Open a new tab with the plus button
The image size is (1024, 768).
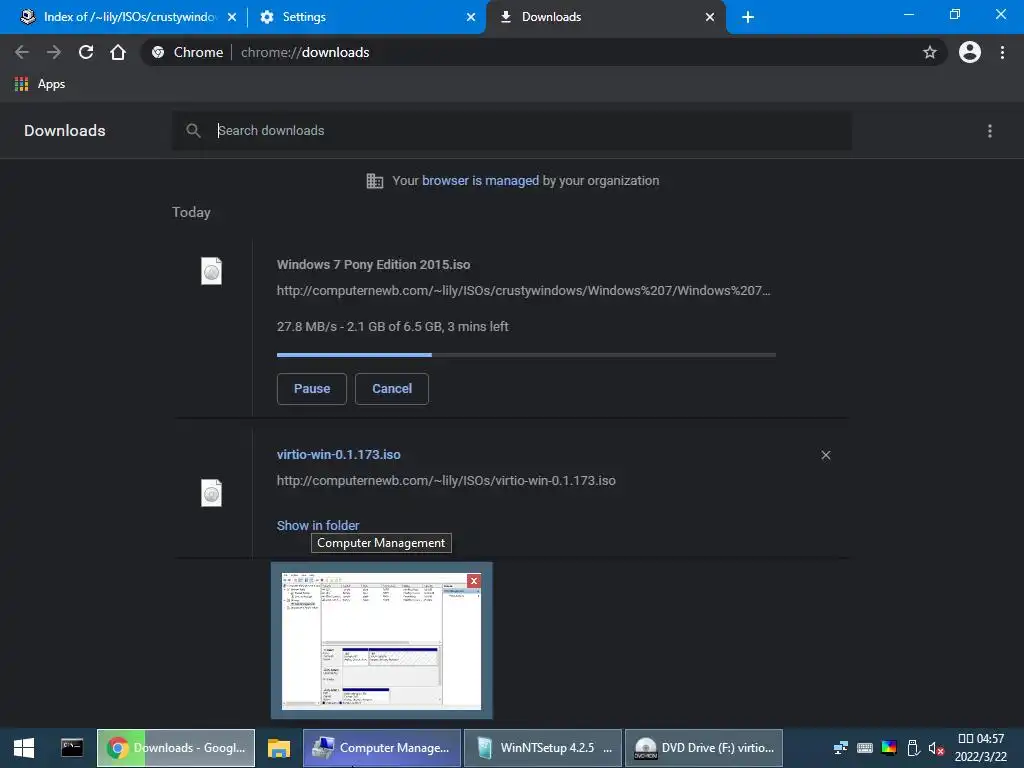pos(748,17)
